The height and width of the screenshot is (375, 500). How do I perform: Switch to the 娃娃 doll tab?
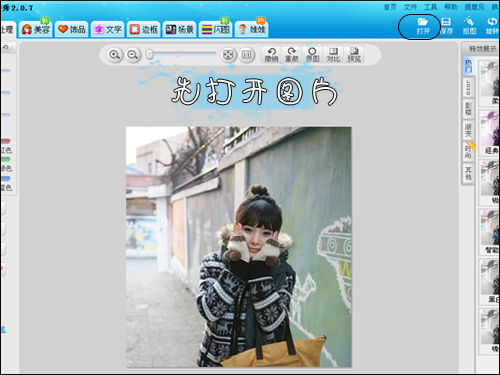click(x=252, y=29)
